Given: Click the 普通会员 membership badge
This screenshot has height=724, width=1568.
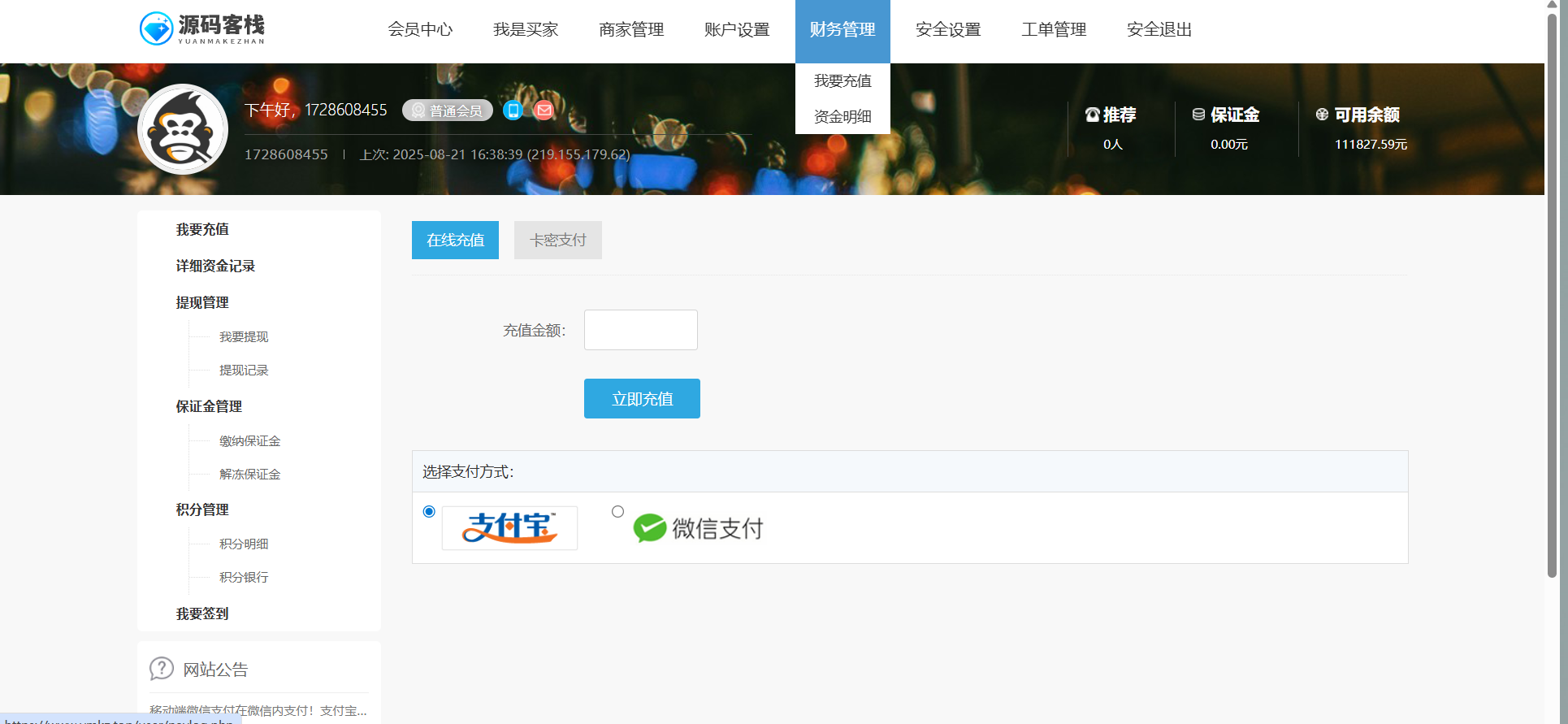Looking at the screenshot, I should tap(448, 111).
